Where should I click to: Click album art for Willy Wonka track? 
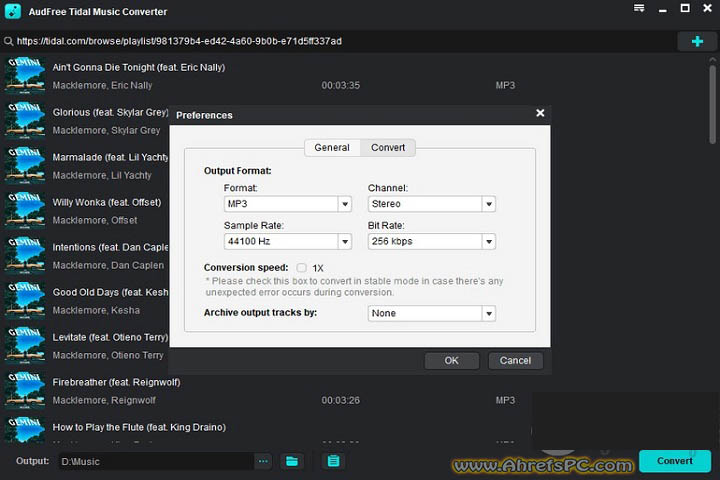tap(25, 210)
